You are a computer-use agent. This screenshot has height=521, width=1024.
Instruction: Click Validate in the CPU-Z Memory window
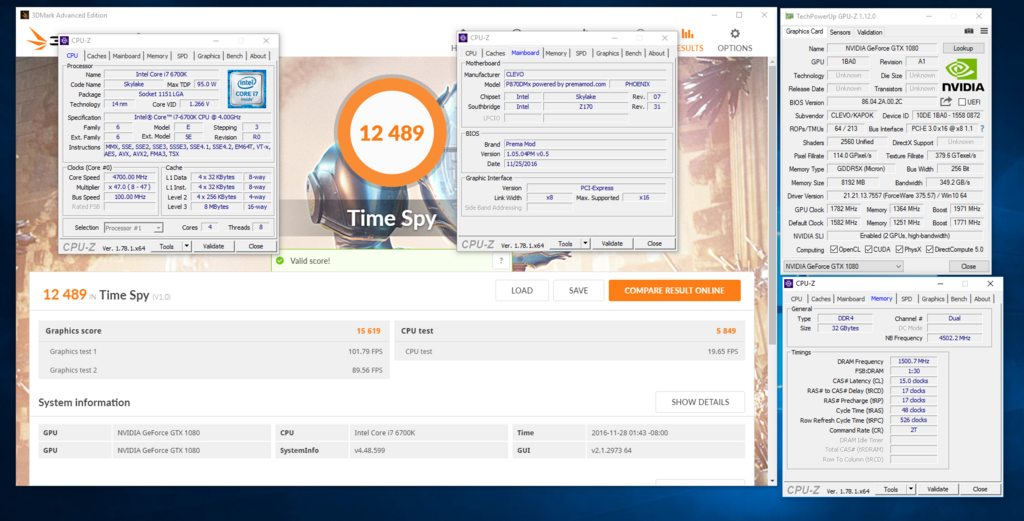937,489
